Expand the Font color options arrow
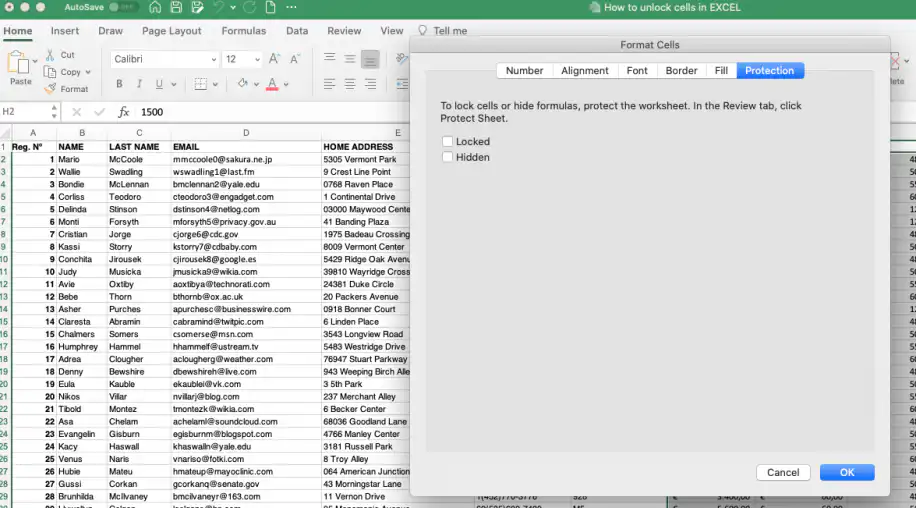The width and height of the screenshot is (916, 508). point(286,85)
